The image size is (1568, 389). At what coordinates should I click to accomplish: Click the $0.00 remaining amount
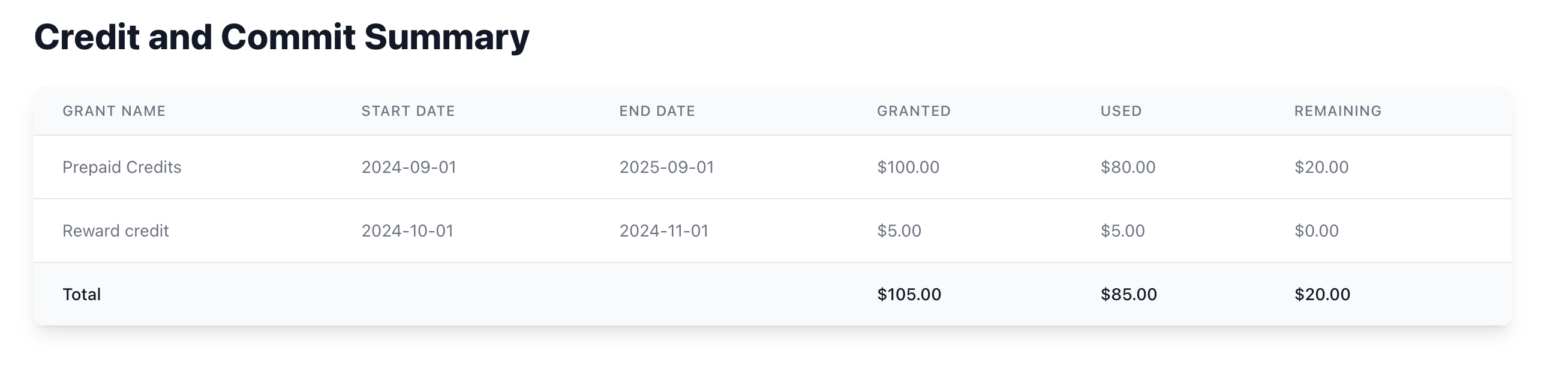[1316, 231]
